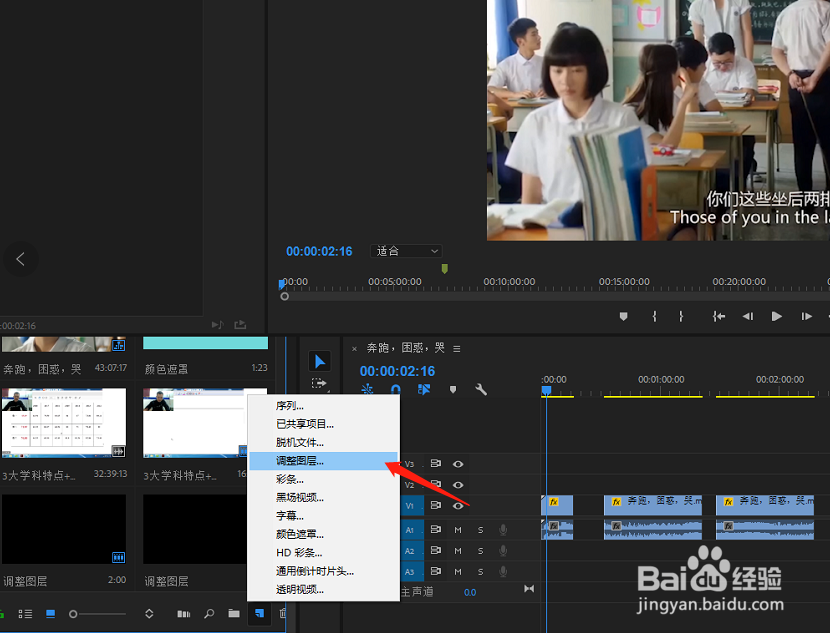Click program monitor zoom scroll handle
Viewport: 830px width, 633px height.
click(285, 296)
